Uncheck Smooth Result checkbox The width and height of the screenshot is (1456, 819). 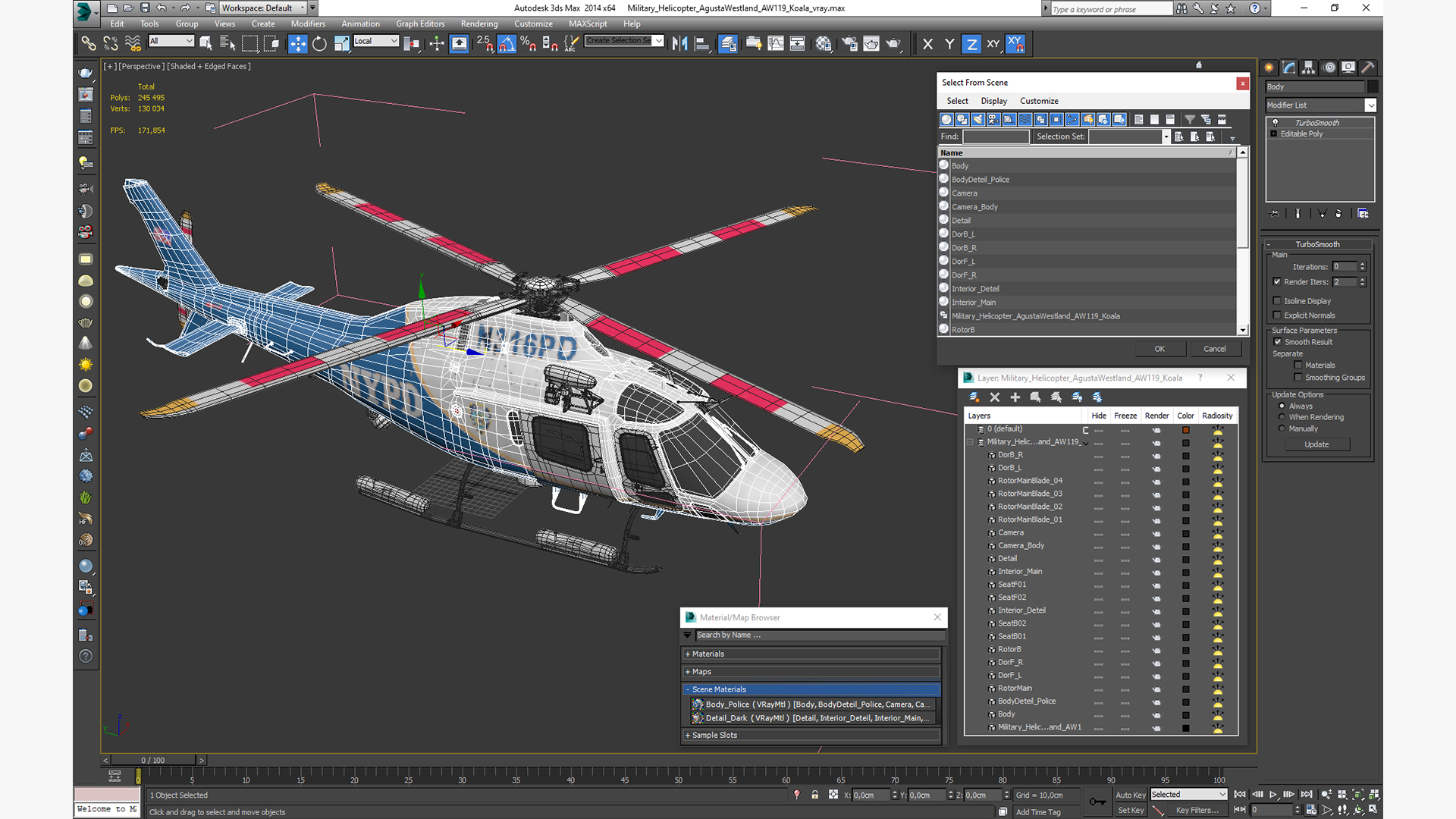tap(1278, 342)
